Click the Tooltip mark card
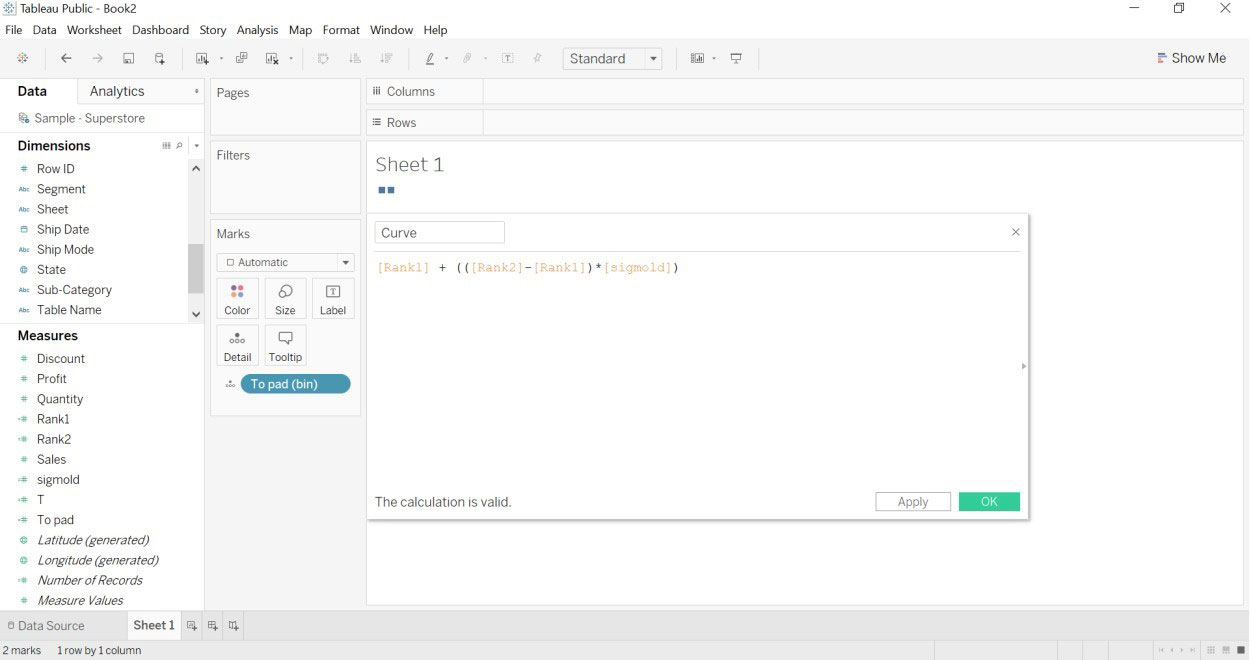 click(x=285, y=345)
